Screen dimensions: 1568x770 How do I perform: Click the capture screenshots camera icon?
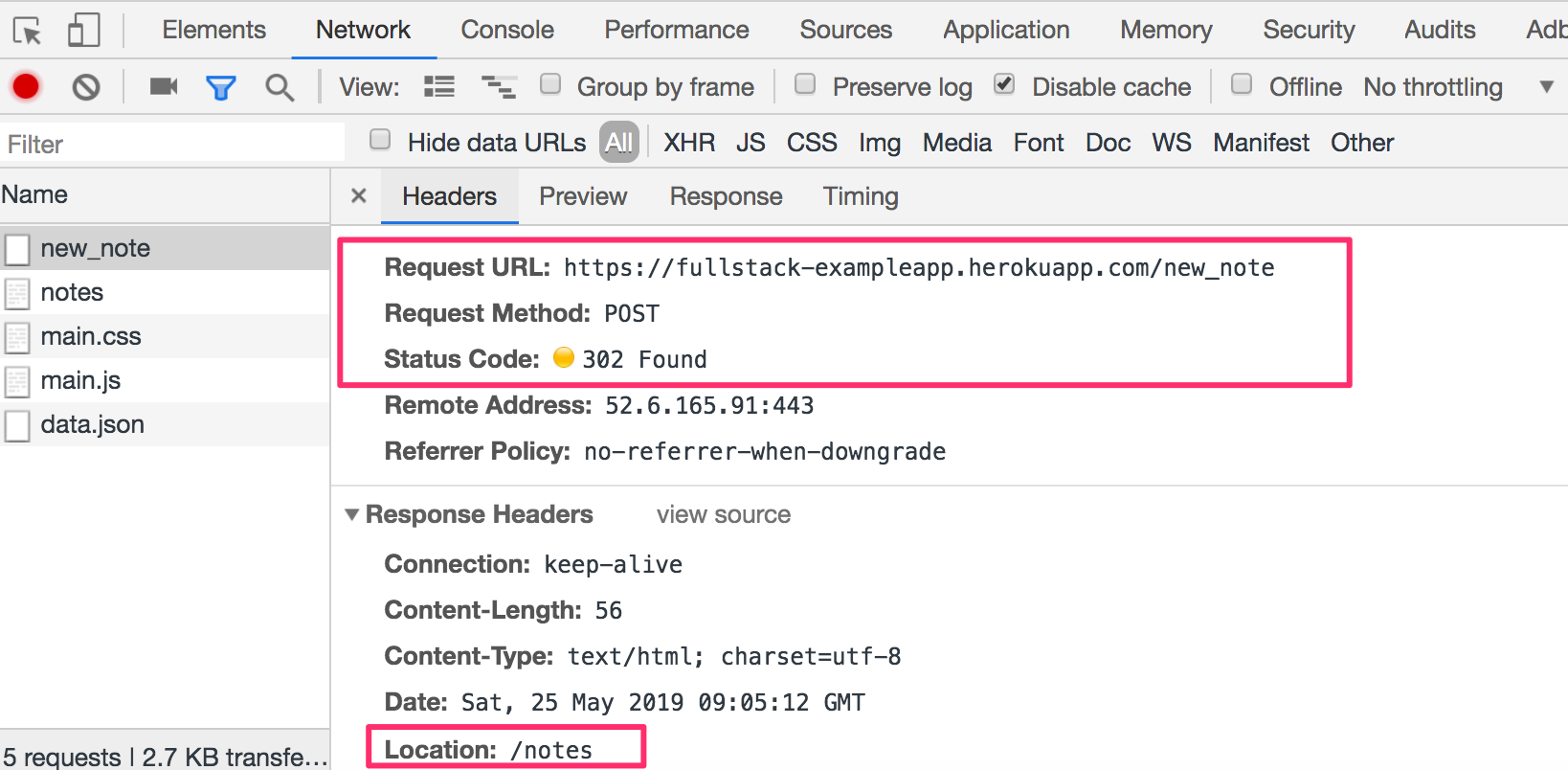[x=164, y=87]
